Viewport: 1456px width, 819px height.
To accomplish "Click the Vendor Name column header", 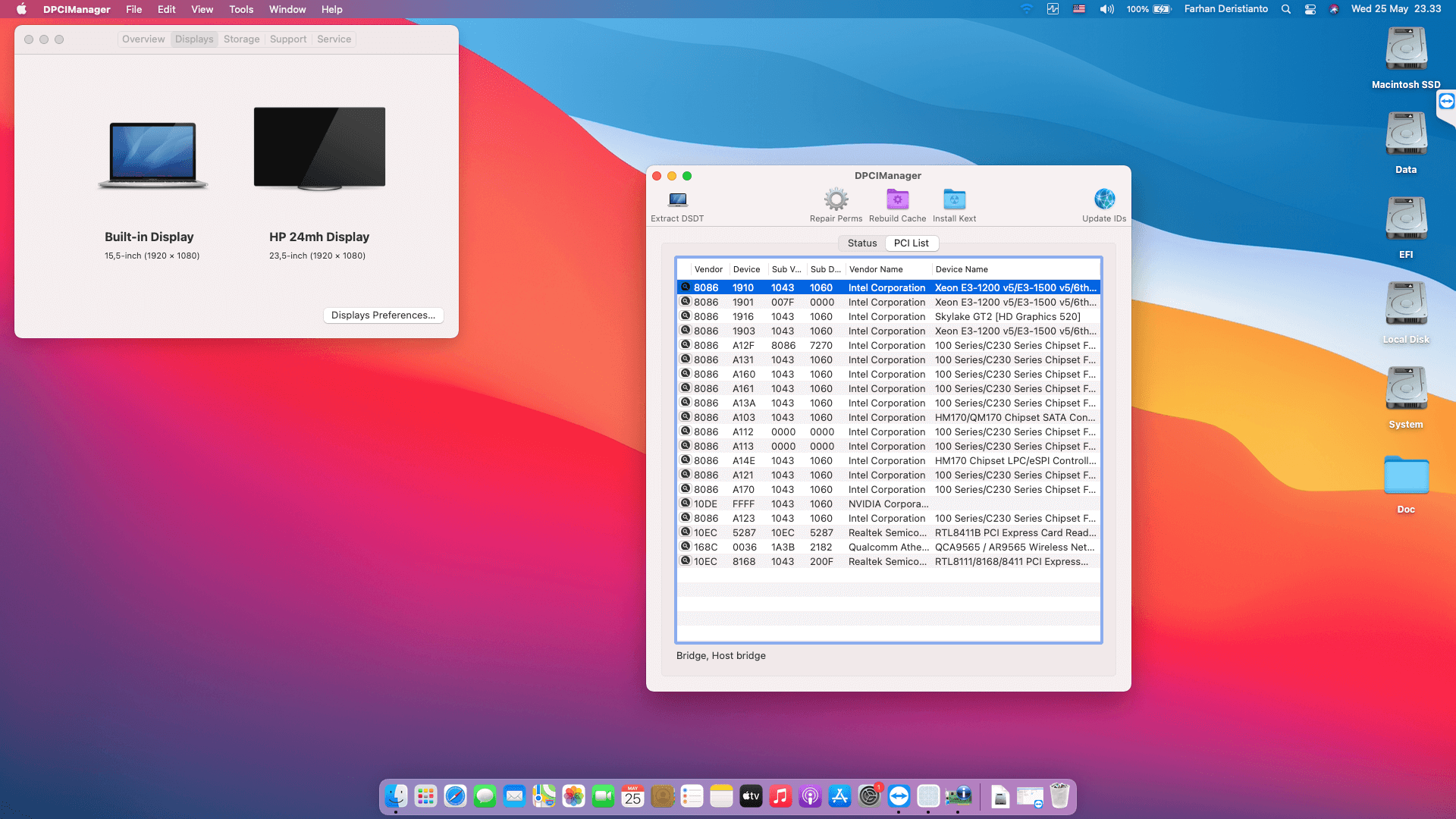I will click(x=889, y=269).
